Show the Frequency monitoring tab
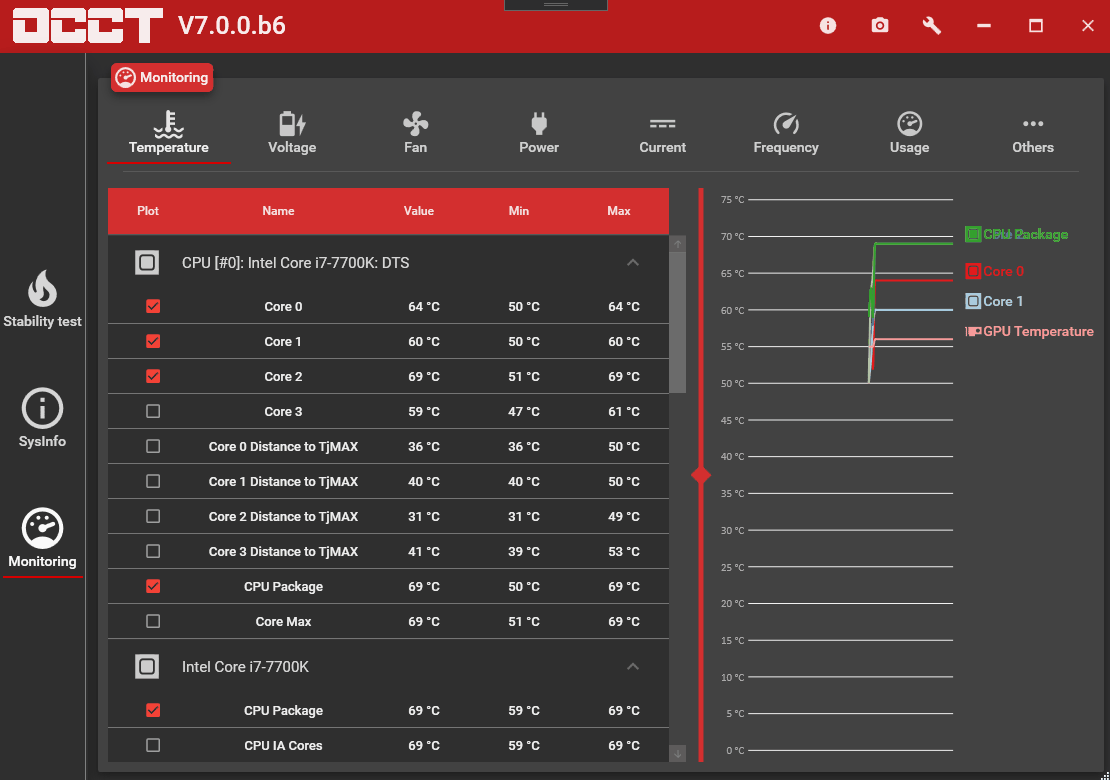Image resolution: width=1110 pixels, height=780 pixels. click(x=786, y=133)
